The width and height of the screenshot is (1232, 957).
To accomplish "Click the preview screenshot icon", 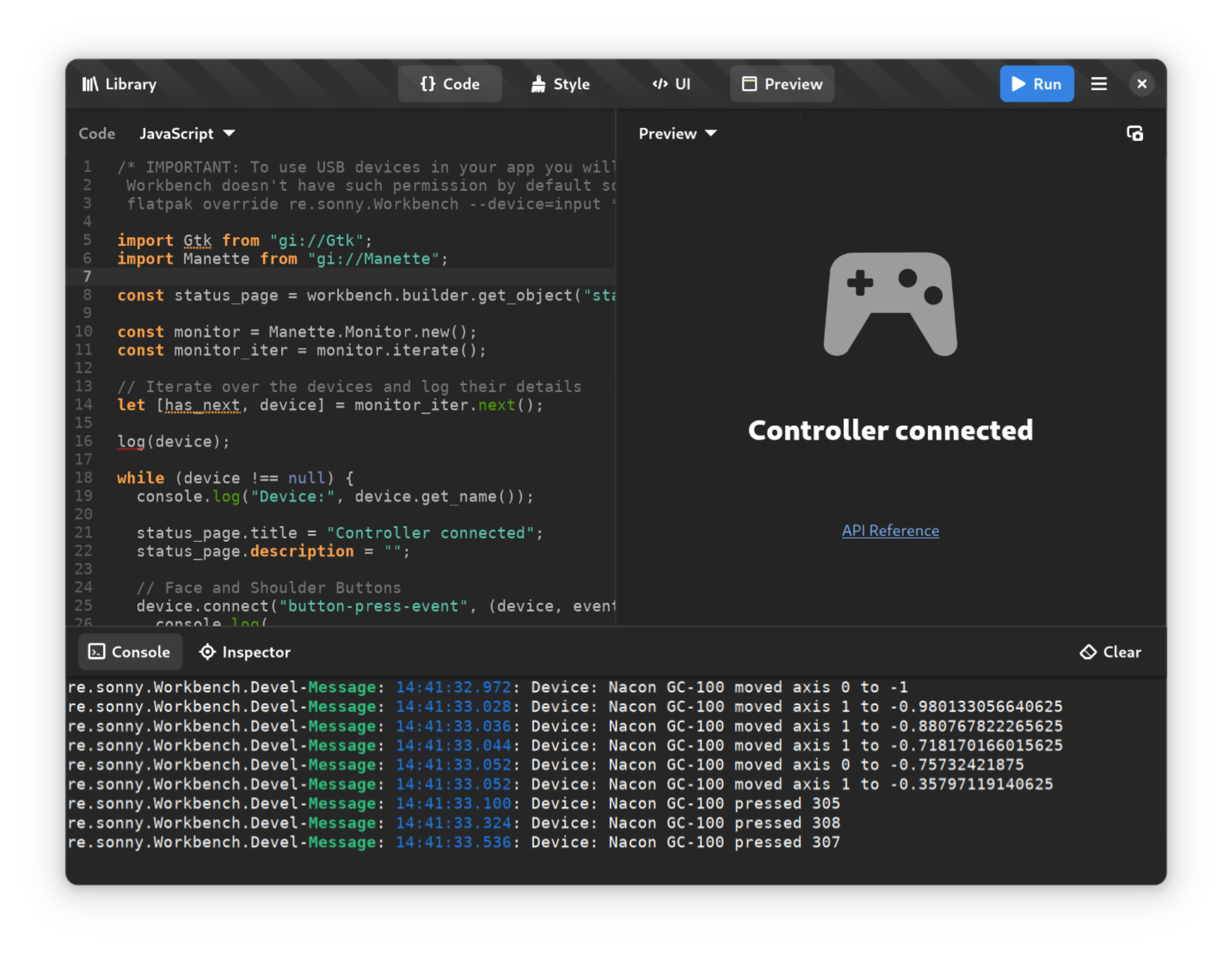I will (1134, 134).
